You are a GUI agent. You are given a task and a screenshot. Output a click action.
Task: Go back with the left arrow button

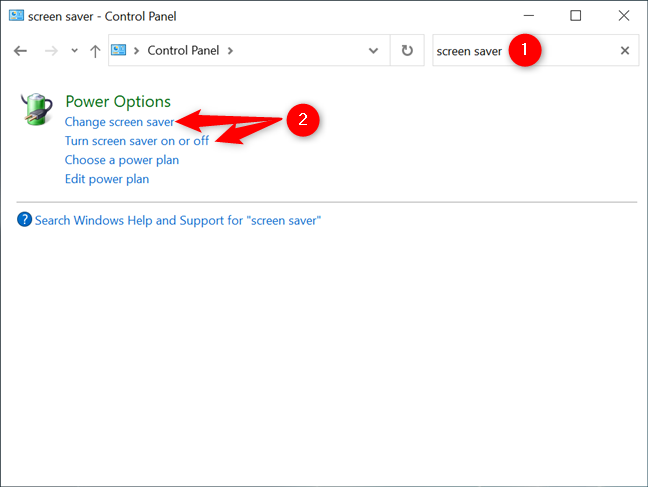click(20, 51)
